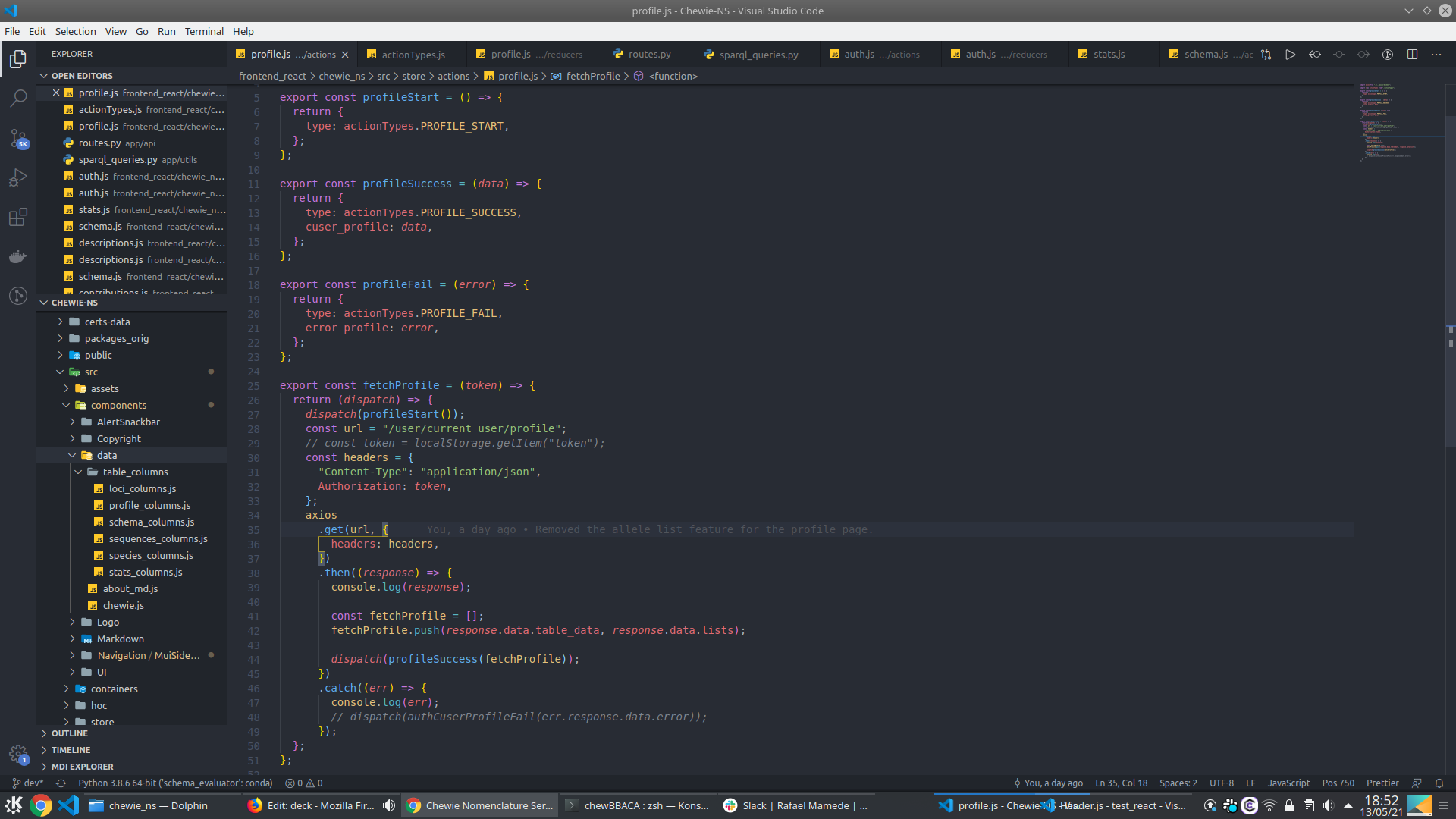Click the Split Editor icon

1412,55
